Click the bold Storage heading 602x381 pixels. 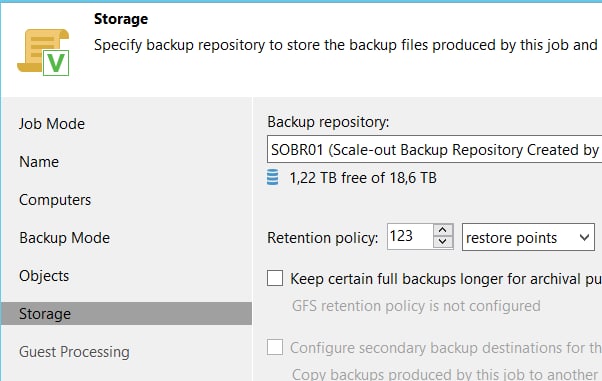point(121,19)
